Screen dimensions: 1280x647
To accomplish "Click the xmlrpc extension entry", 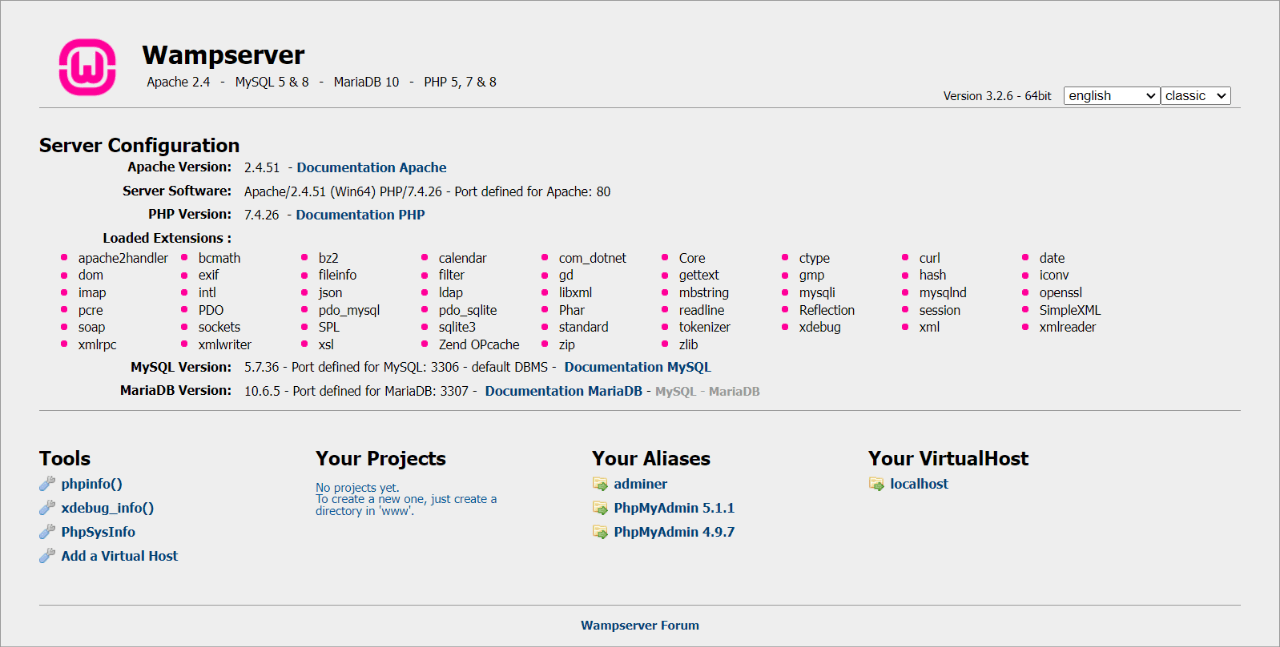I will tap(97, 345).
